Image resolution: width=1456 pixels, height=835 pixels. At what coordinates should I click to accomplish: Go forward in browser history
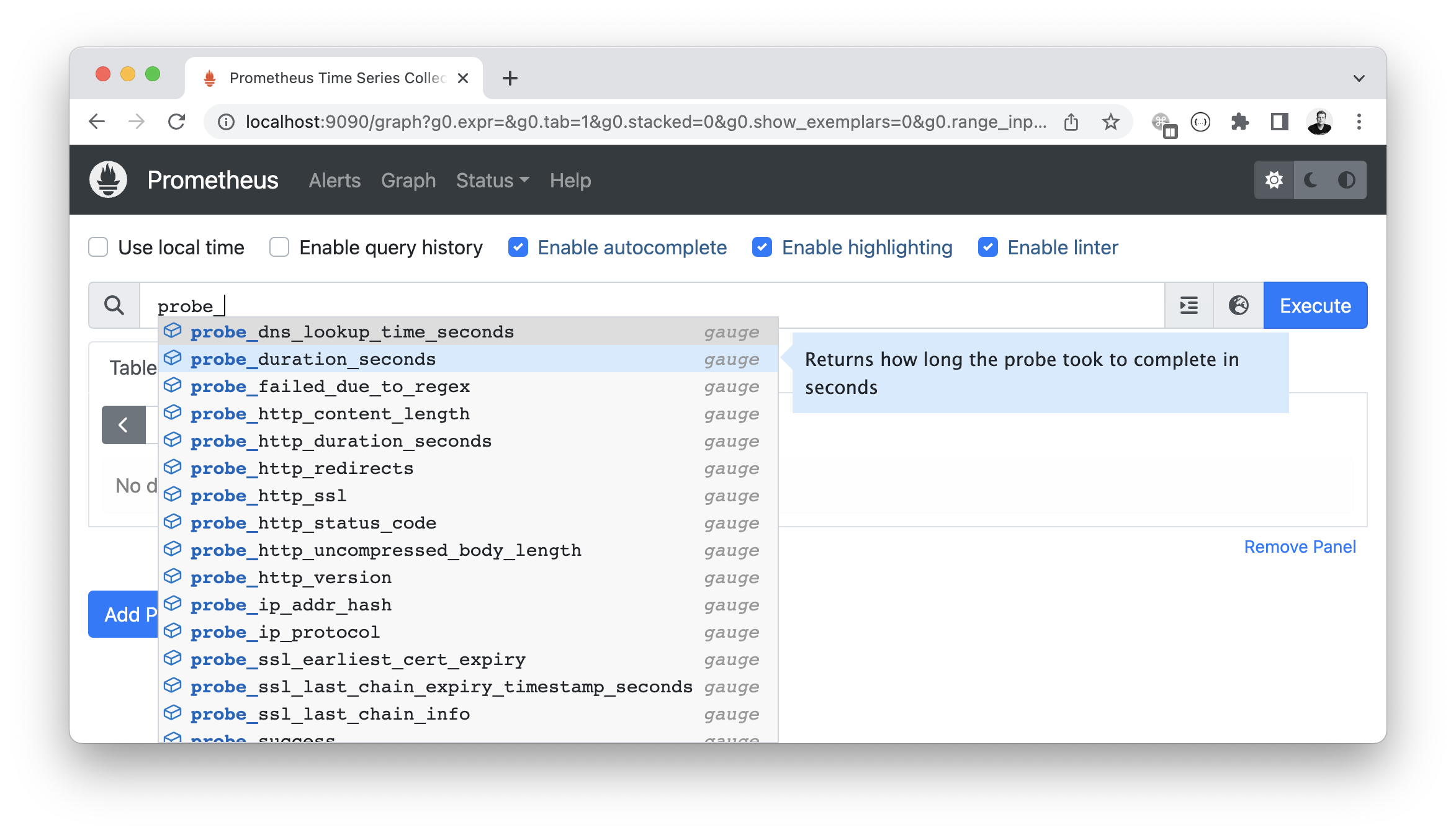(x=137, y=122)
